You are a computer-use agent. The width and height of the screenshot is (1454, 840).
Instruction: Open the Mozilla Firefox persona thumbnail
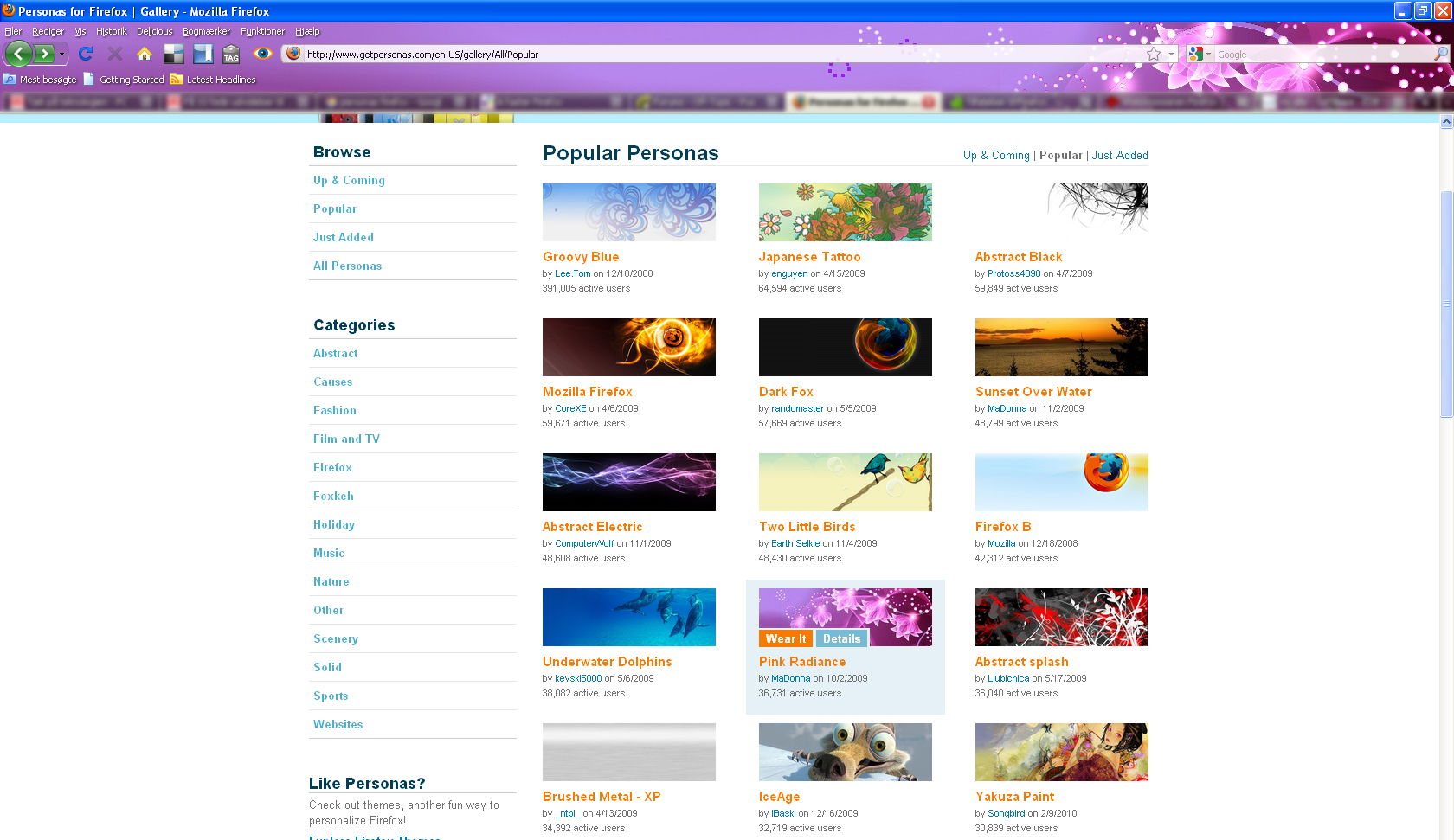tap(629, 347)
